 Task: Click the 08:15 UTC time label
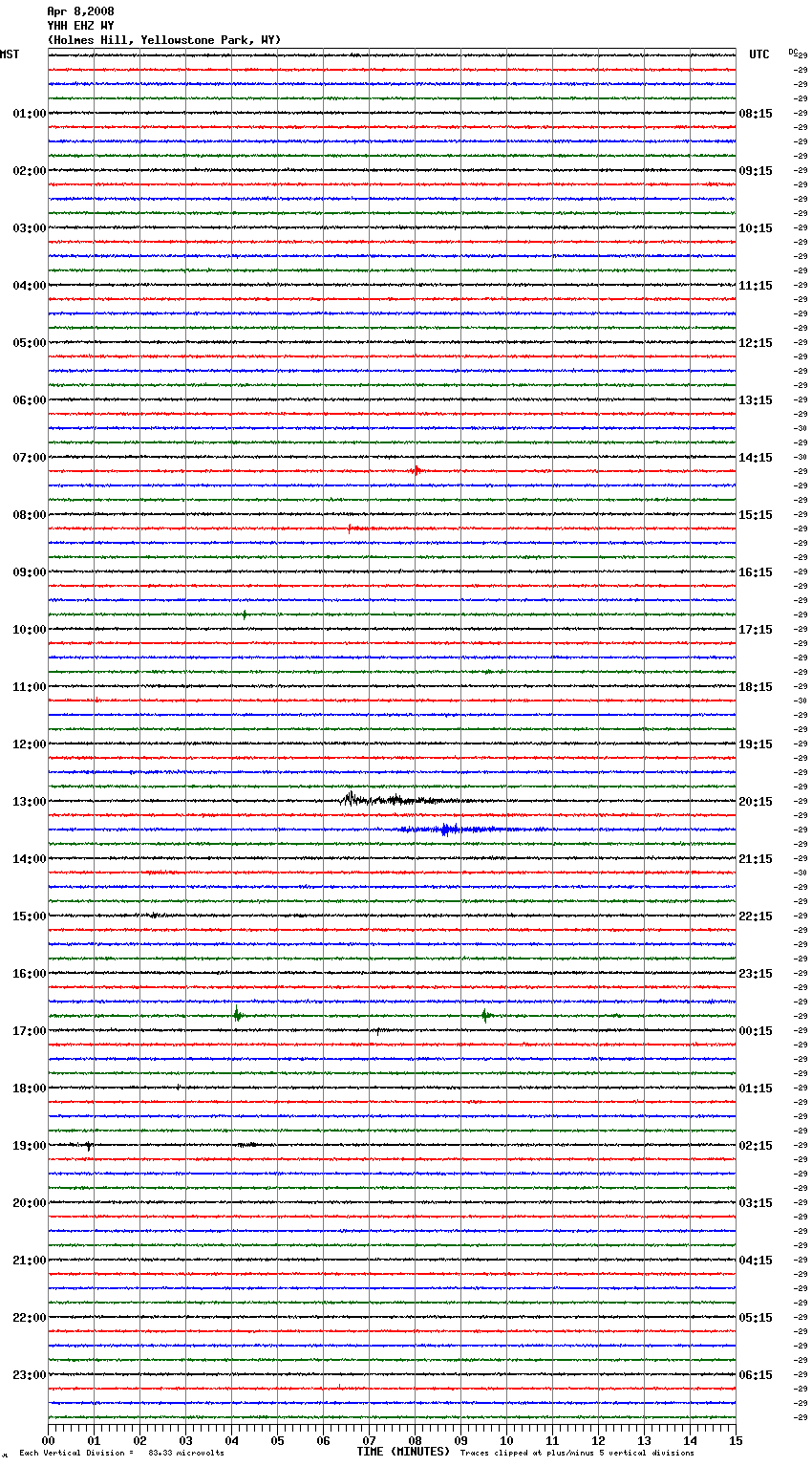click(756, 114)
